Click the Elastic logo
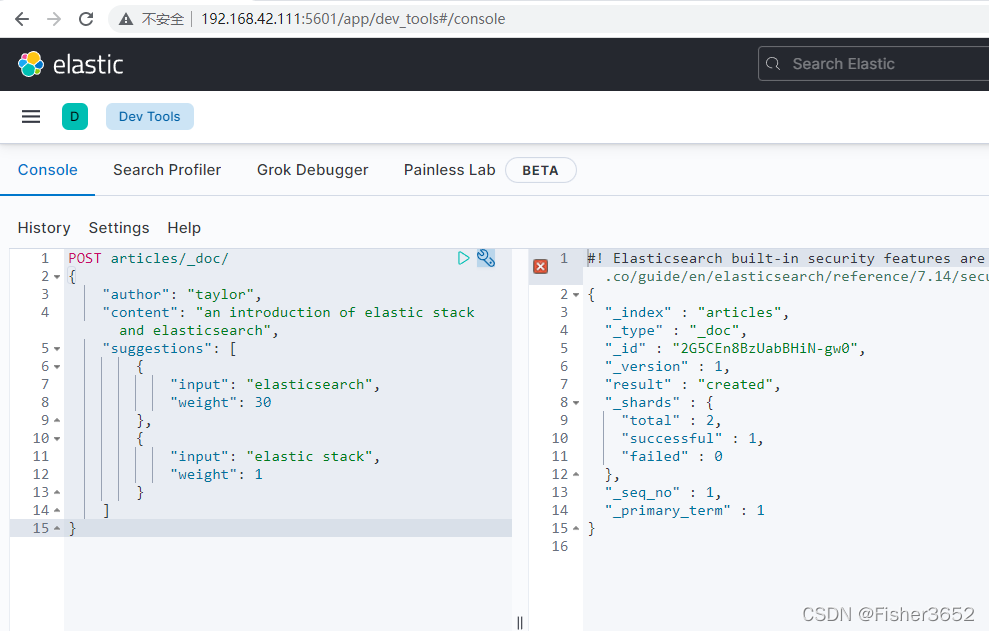The image size is (989, 631). 71,64
